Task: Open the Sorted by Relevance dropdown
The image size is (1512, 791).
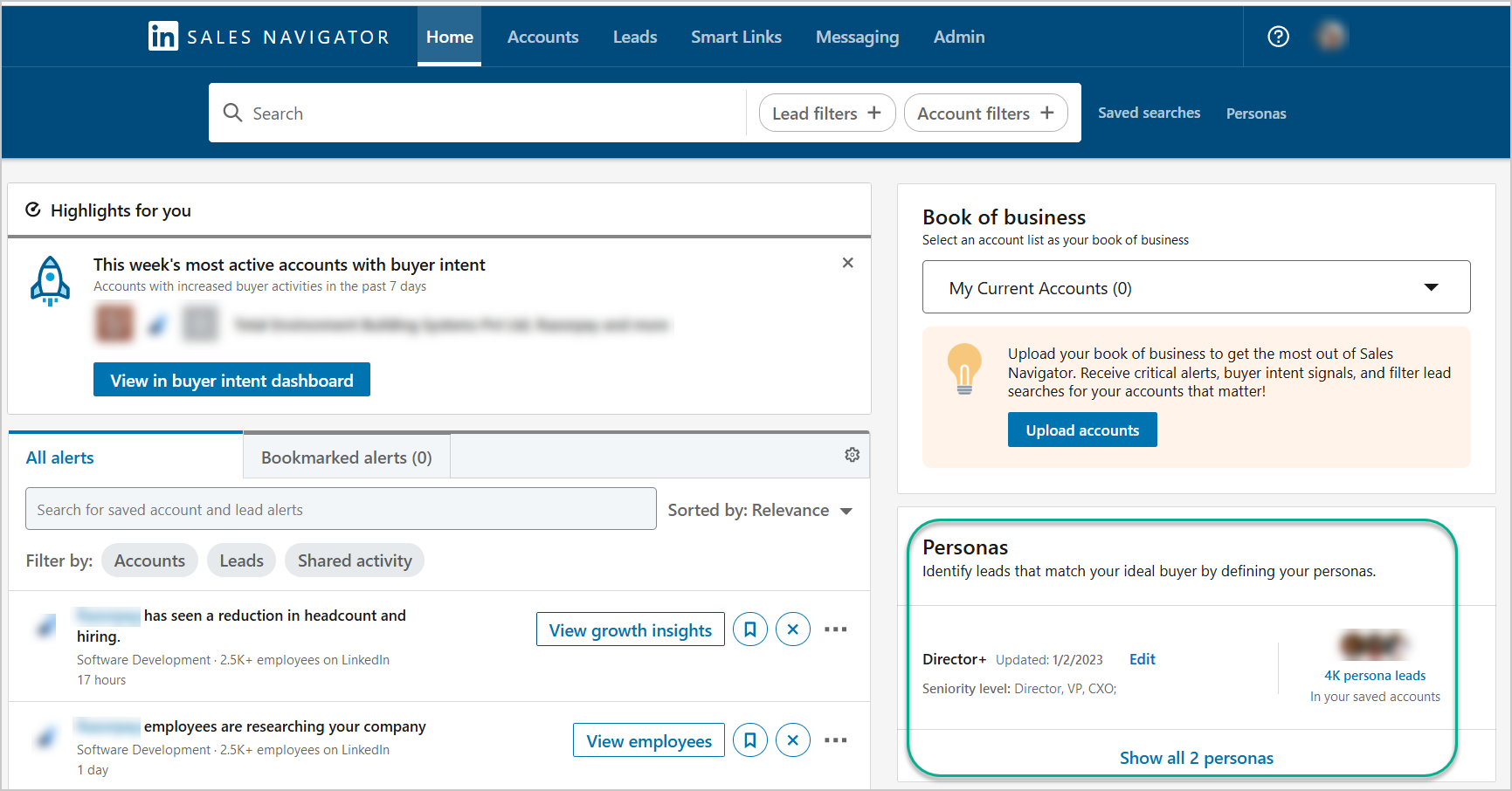Action: 762,510
